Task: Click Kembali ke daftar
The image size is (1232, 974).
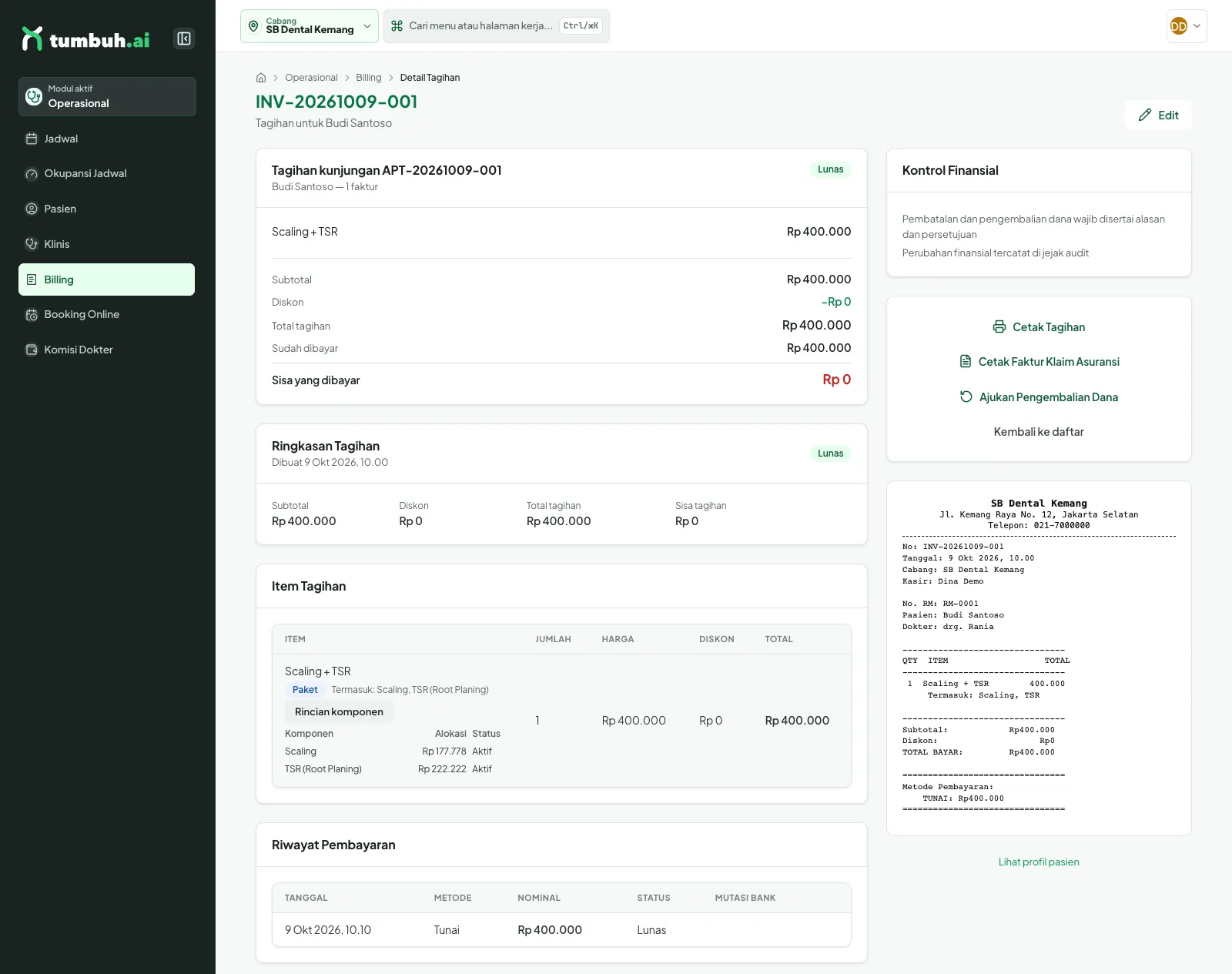Action: click(1039, 432)
